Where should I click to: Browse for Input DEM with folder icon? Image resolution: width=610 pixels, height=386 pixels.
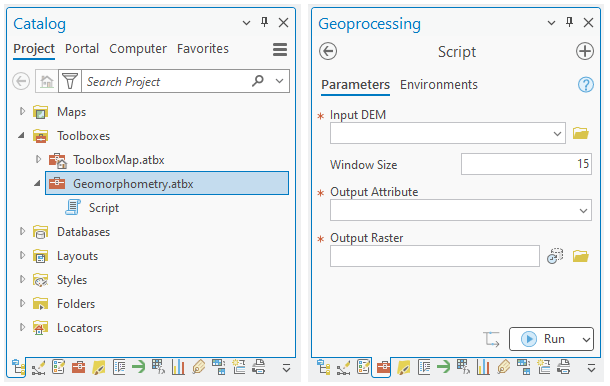point(580,133)
